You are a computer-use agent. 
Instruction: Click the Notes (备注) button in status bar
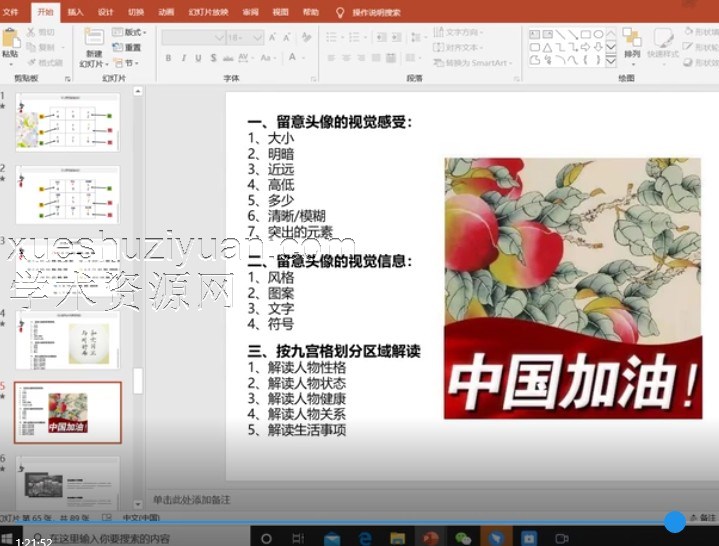coord(702,518)
